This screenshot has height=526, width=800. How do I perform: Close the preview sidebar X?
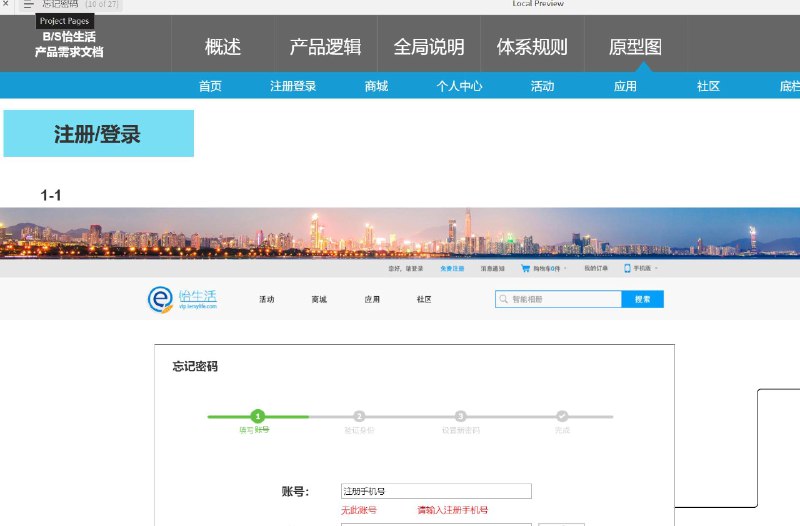click(6, 3)
